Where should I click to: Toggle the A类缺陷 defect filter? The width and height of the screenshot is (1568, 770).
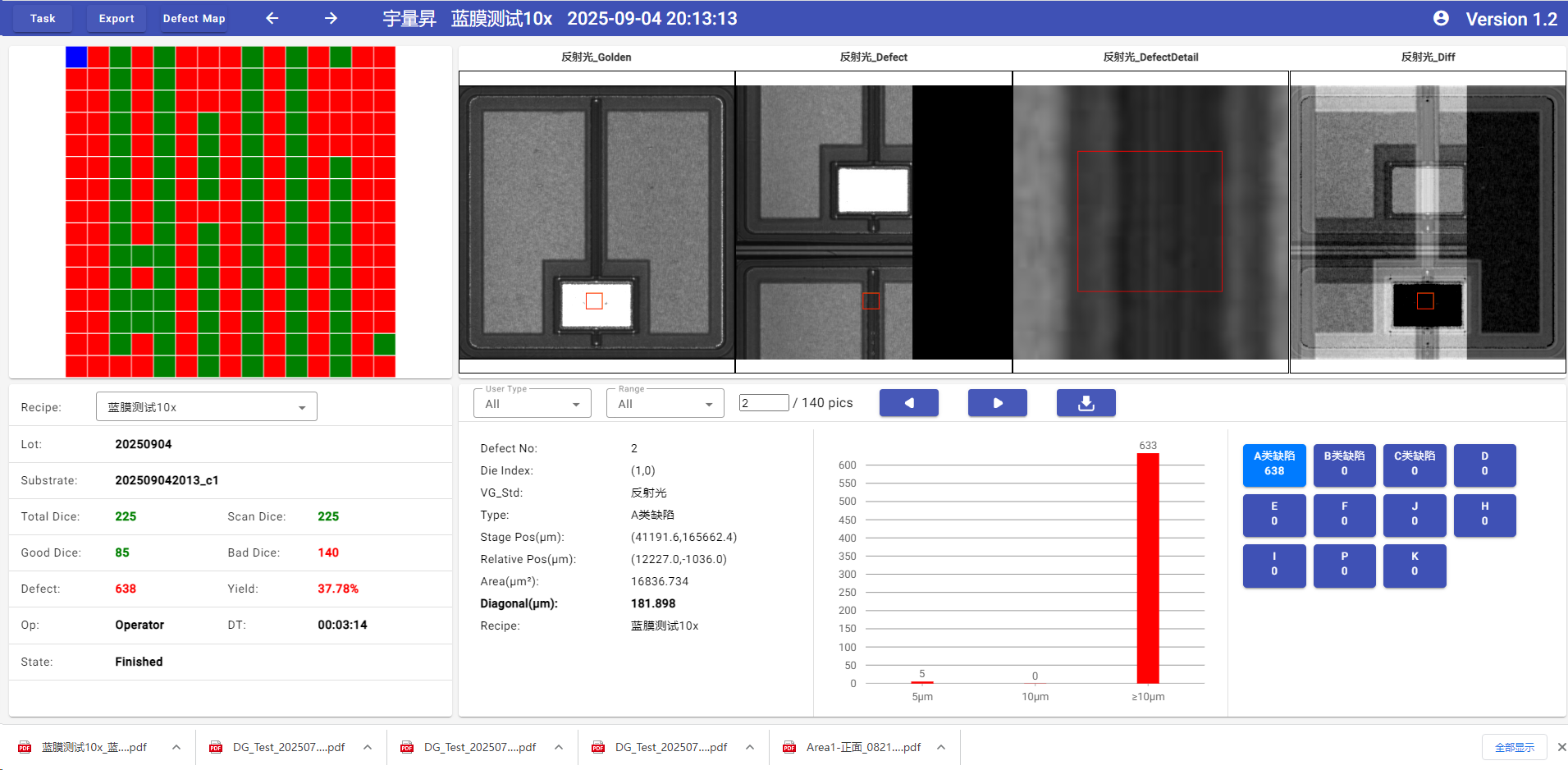coord(1273,464)
